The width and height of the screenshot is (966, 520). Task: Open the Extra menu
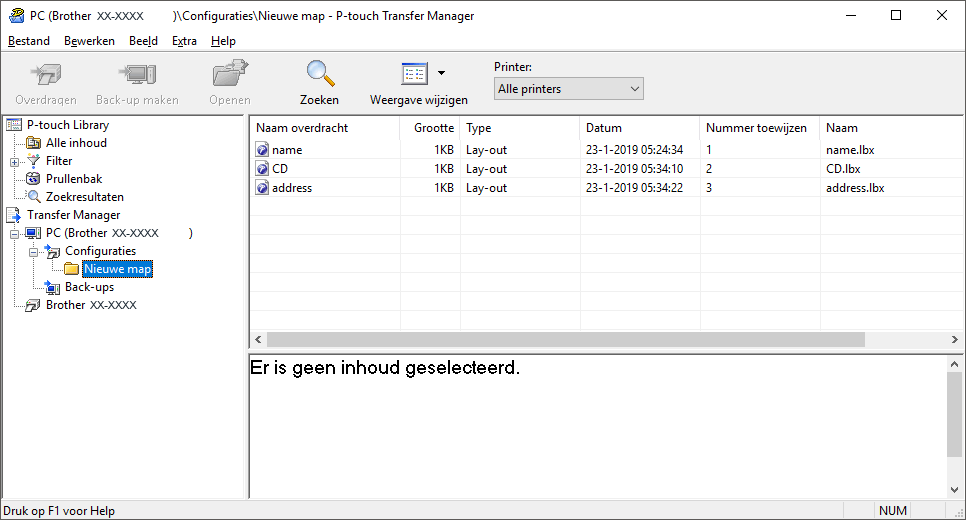point(184,41)
